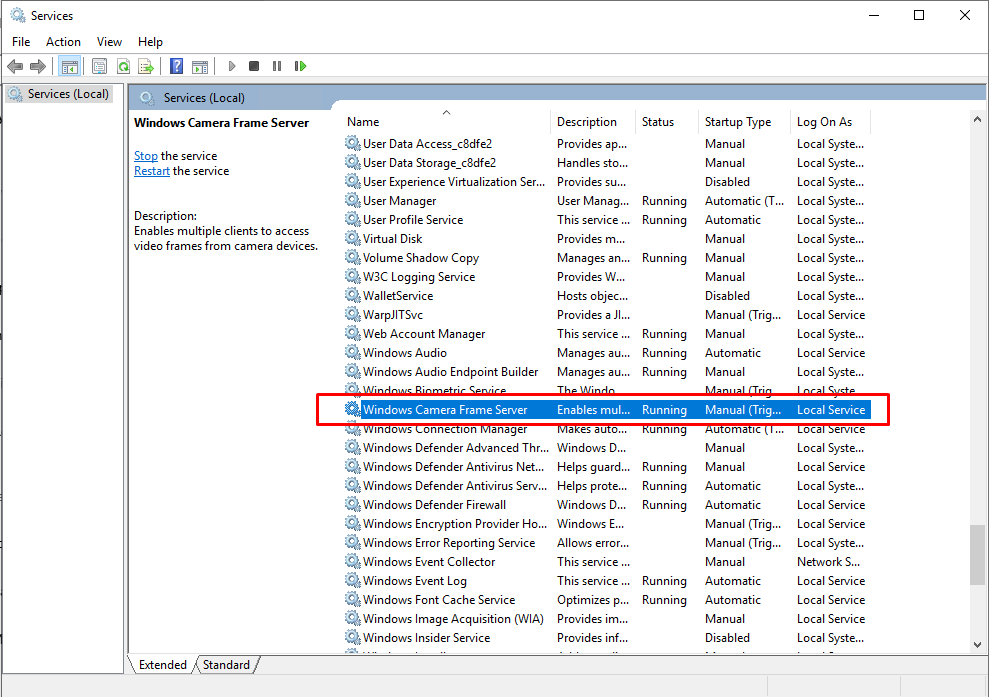Click the gear icon beside Windows Event Log
The image size is (989, 697).
pos(353,580)
